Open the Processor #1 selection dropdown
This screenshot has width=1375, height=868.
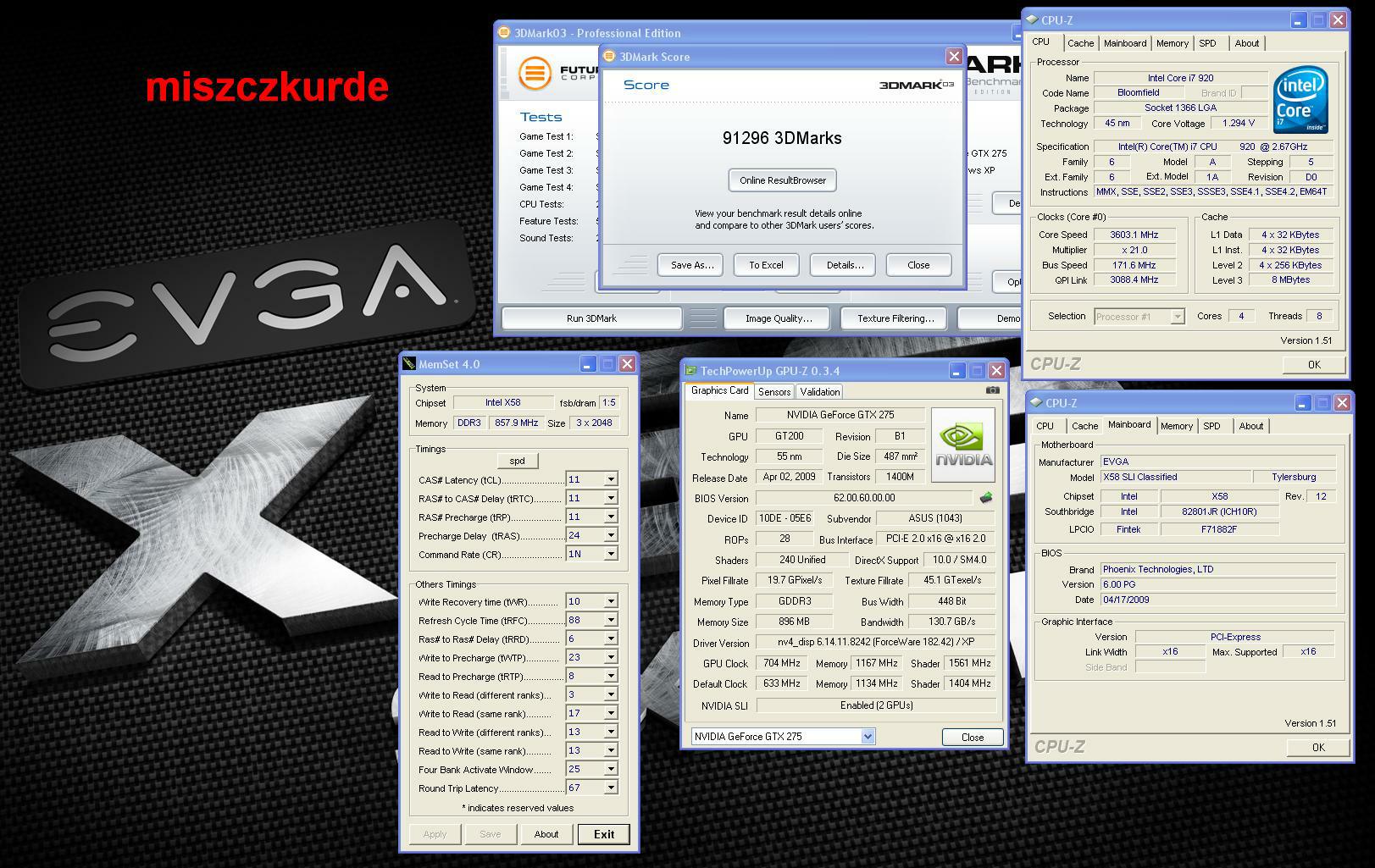(1177, 317)
